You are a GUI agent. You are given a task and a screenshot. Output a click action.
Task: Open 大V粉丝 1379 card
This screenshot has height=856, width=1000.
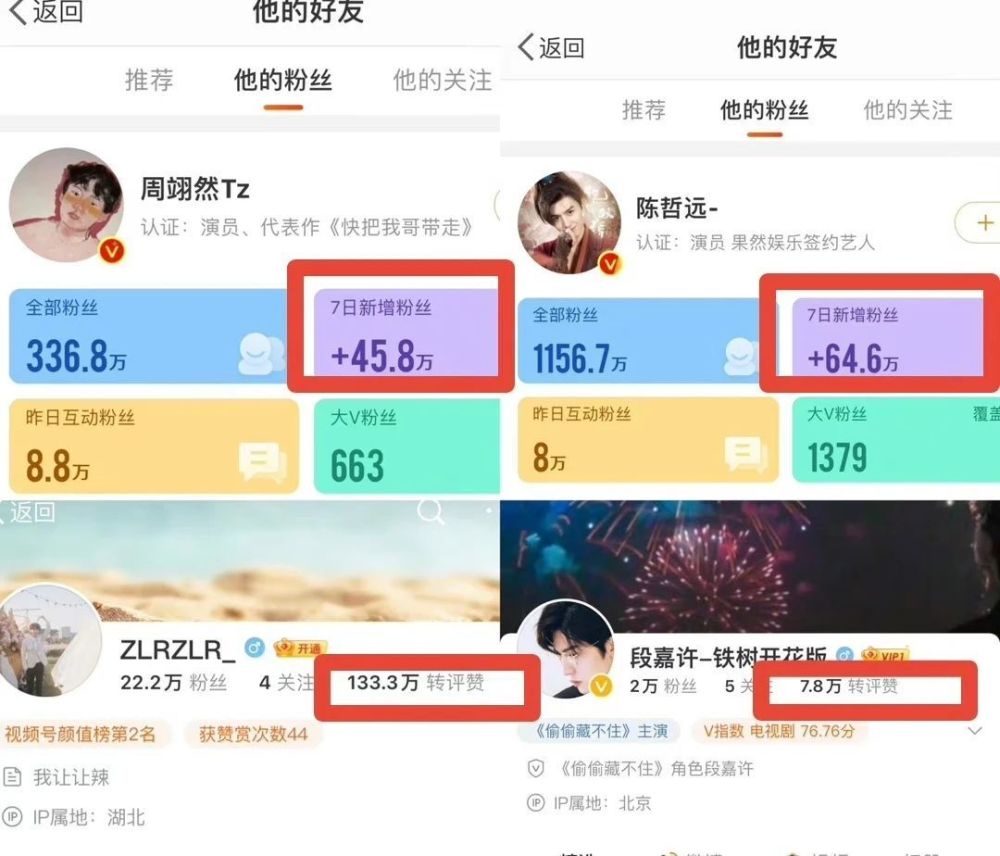click(895, 441)
